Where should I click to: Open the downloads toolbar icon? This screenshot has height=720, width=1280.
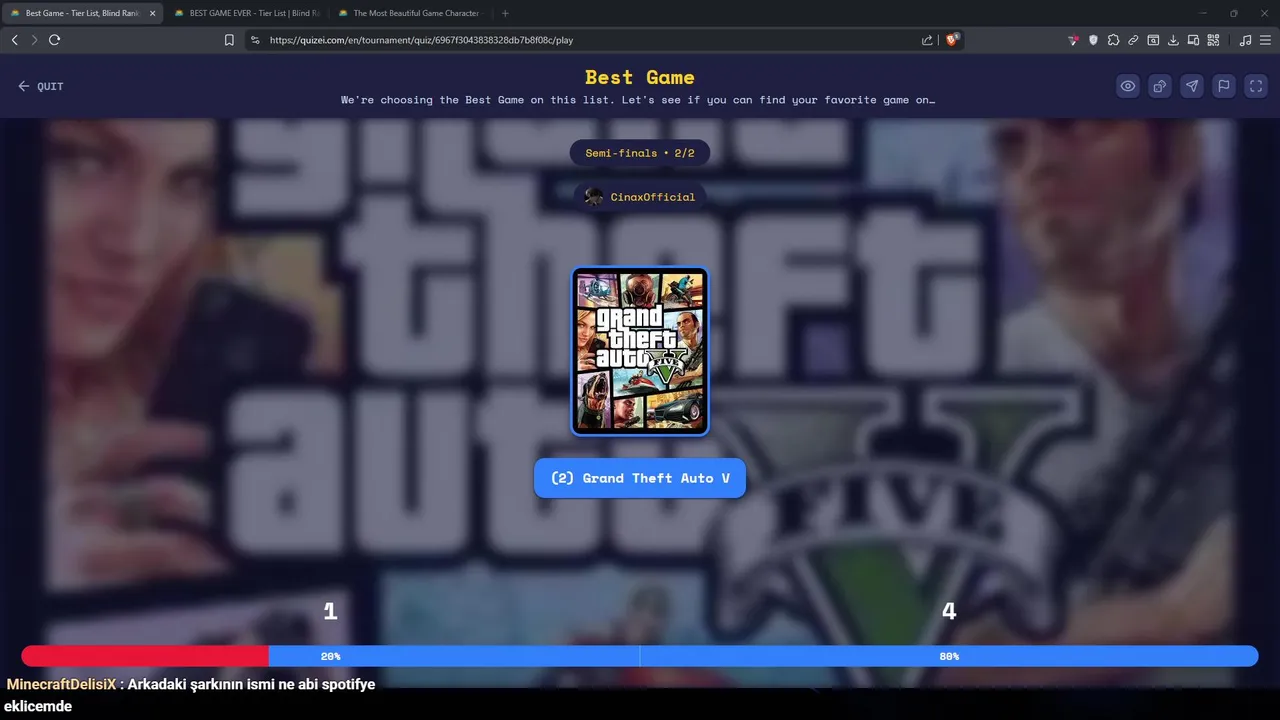click(1173, 40)
